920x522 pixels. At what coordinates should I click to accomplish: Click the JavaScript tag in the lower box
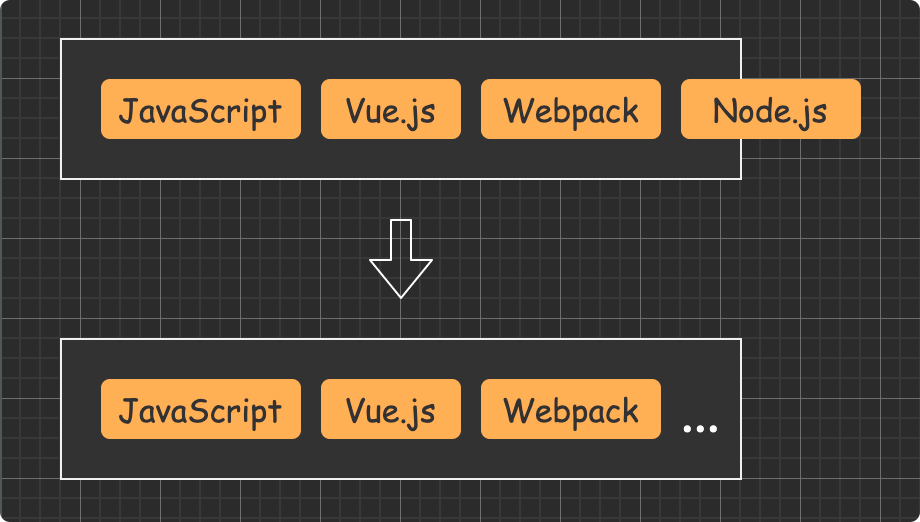tap(200, 409)
